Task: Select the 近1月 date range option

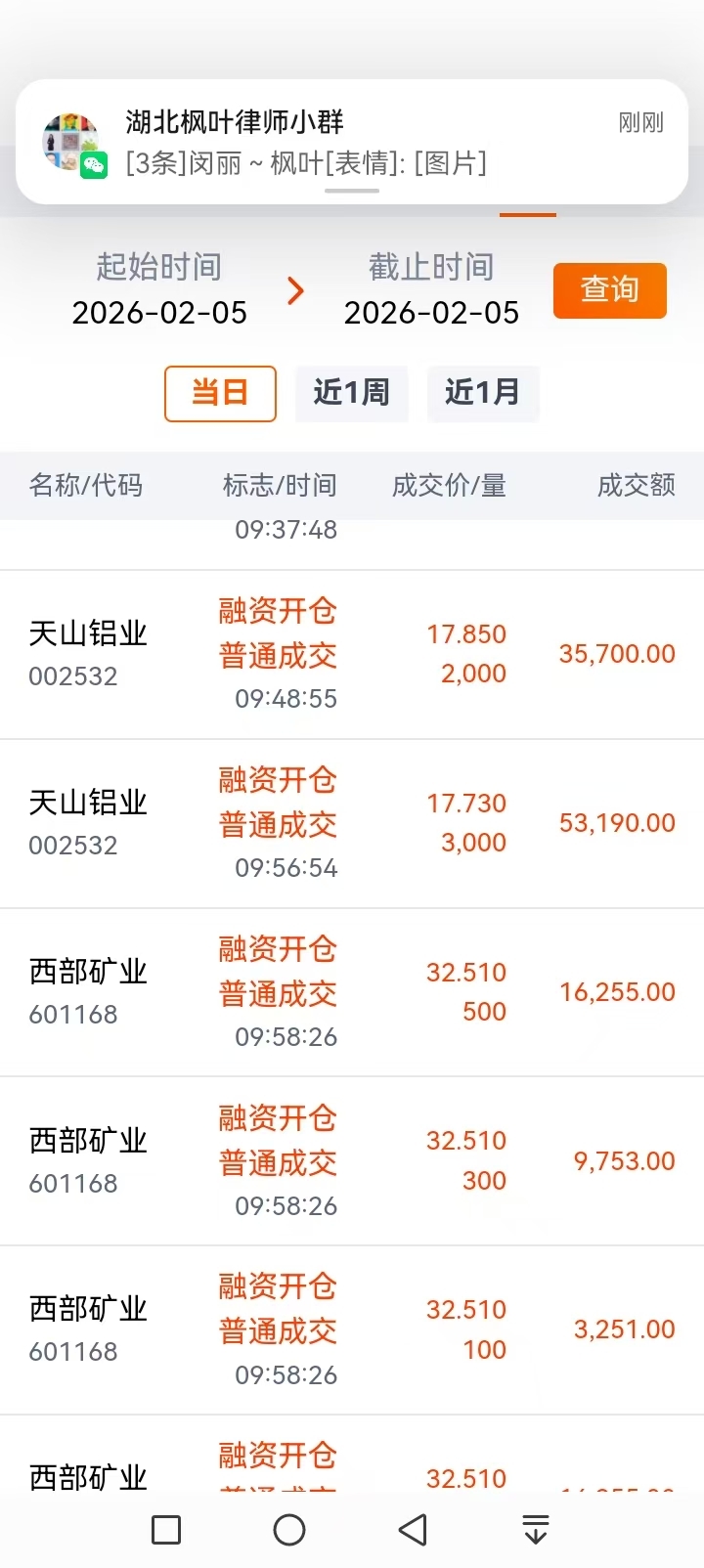Action: 482,393
